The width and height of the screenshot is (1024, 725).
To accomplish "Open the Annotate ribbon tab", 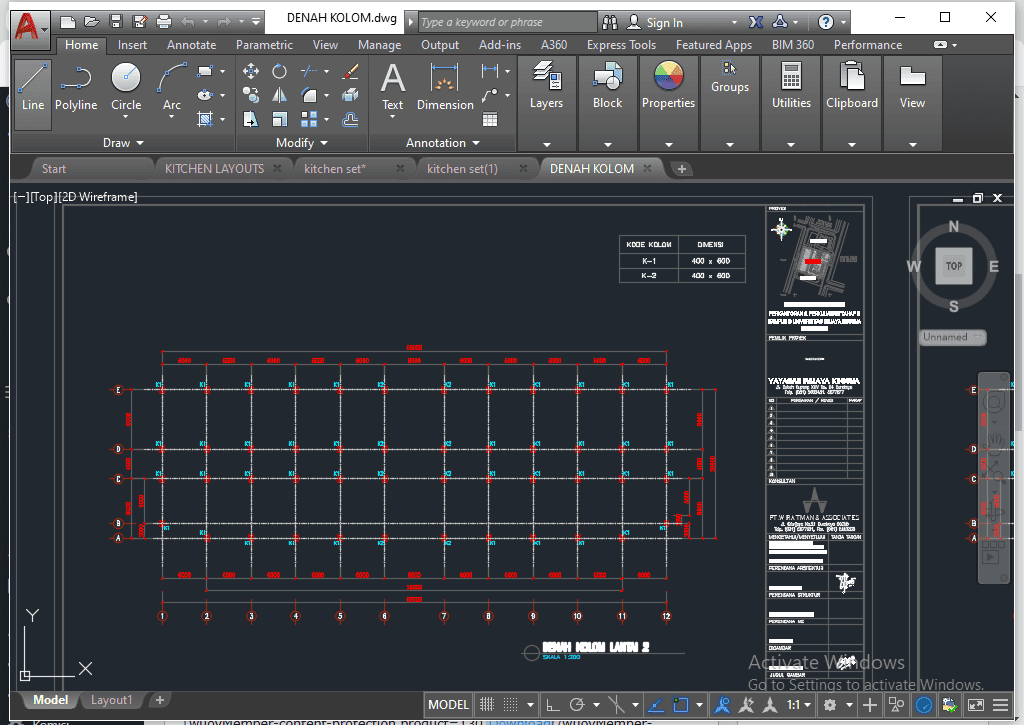I will tap(191, 45).
